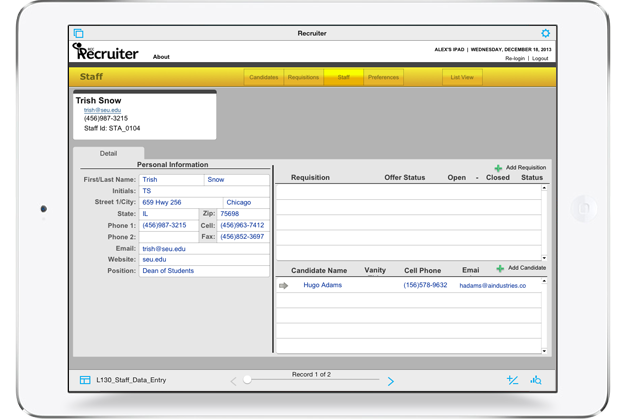Click the State field IL
The image size is (622, 420).
coord(169,214)
